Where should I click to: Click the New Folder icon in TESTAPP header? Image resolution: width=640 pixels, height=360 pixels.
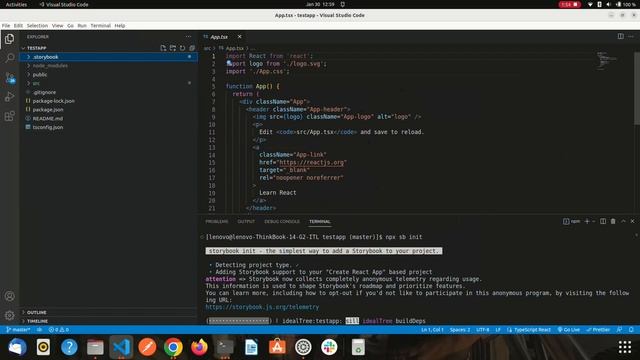[173, 48]
